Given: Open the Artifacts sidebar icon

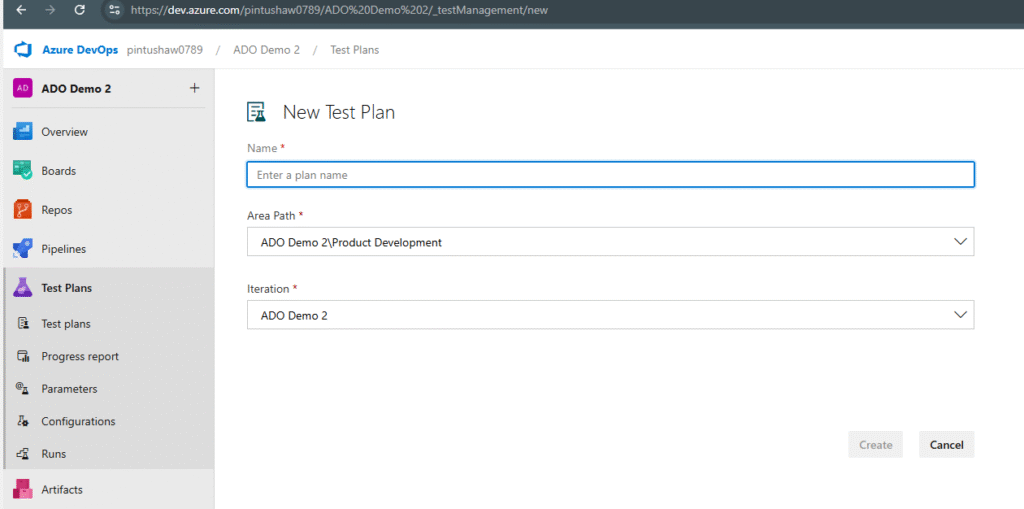Looking at the screenshot, I should [23, 489].
